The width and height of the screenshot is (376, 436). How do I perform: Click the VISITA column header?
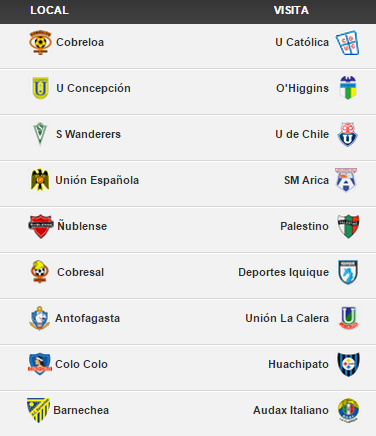pyautogui.click(x=291, y=10)
